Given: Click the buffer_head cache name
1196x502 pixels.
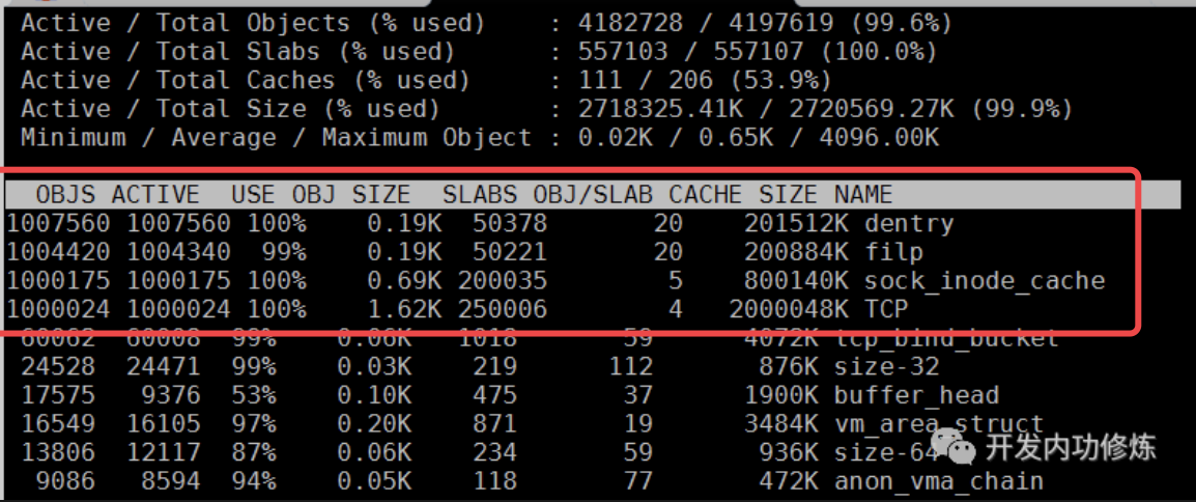Looking at the screenshot, I should 916,396.
